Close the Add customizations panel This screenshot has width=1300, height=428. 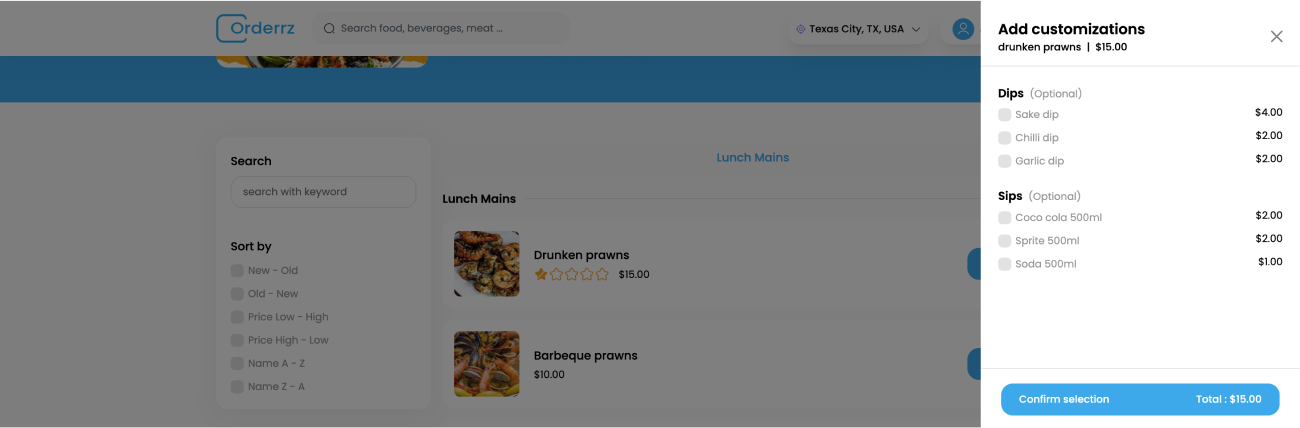[1276, 37]
